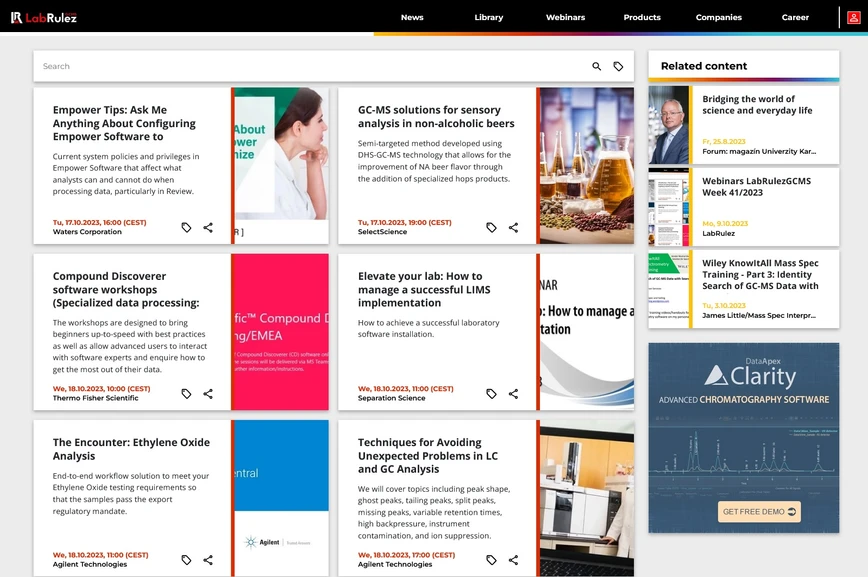
Task: Open Compound Discoverer software workshops title
Action: (x=126, y=289)
